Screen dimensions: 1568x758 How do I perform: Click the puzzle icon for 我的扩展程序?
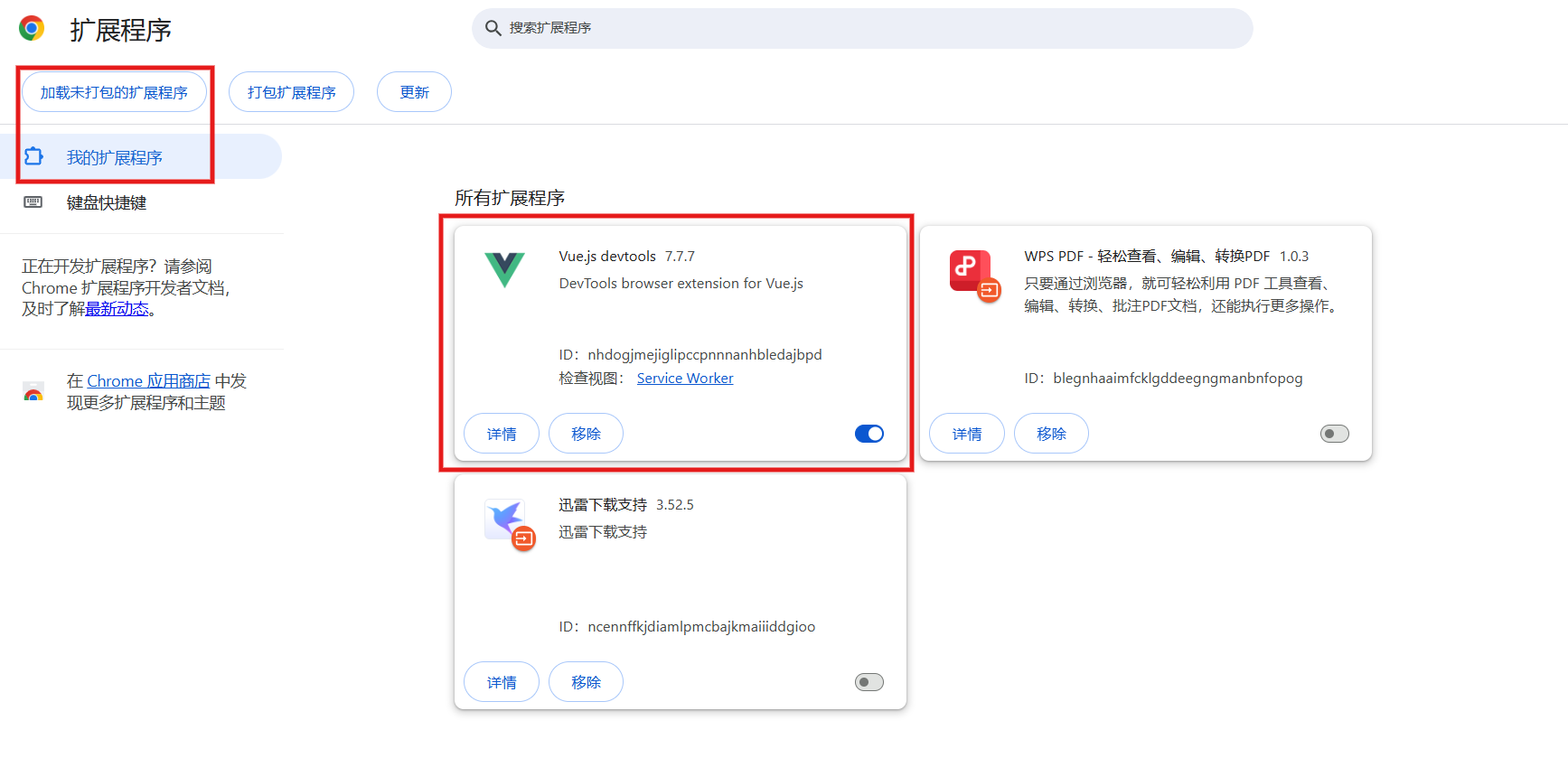tap(33, 156)
